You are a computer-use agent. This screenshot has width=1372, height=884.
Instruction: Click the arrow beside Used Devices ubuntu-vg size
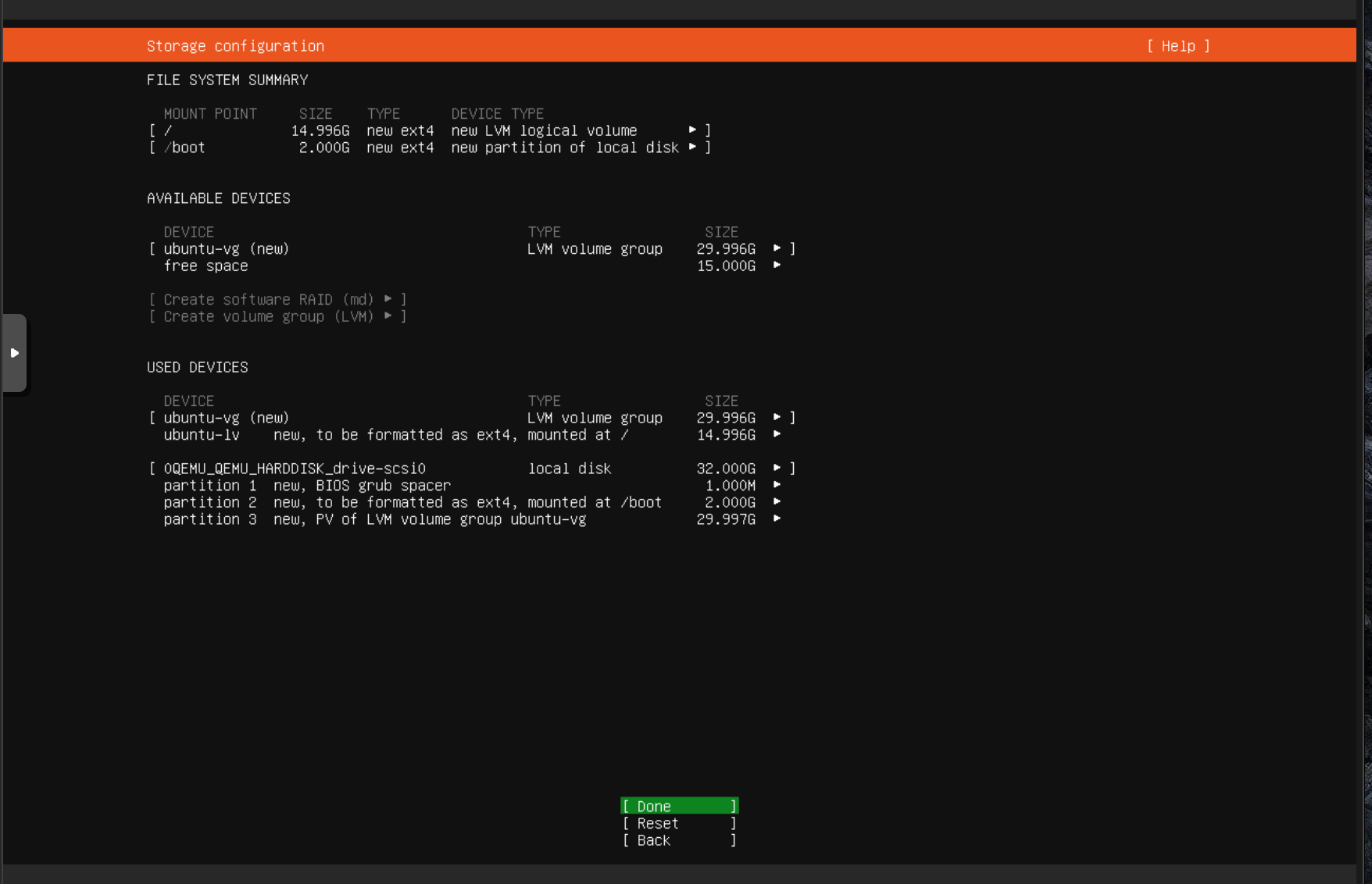[777, 417]
